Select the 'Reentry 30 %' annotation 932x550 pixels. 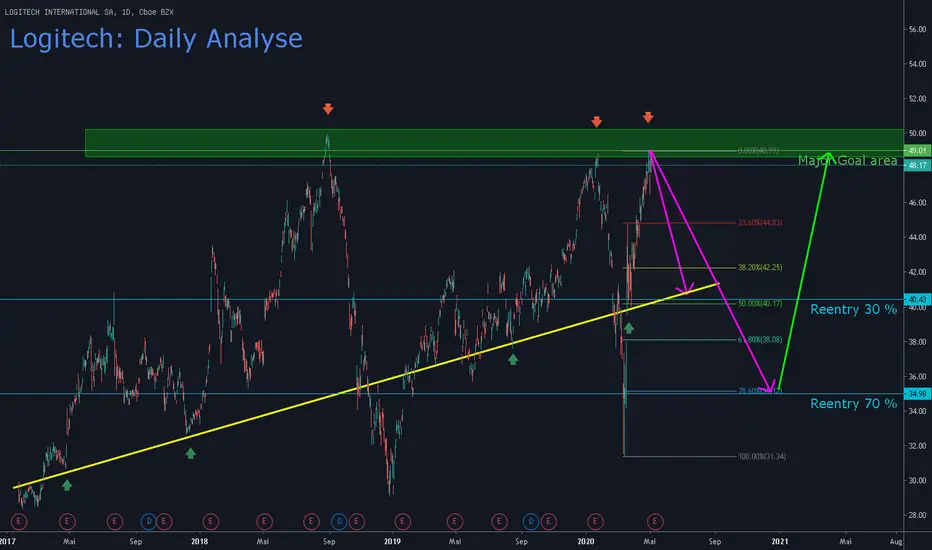point(854,309)
